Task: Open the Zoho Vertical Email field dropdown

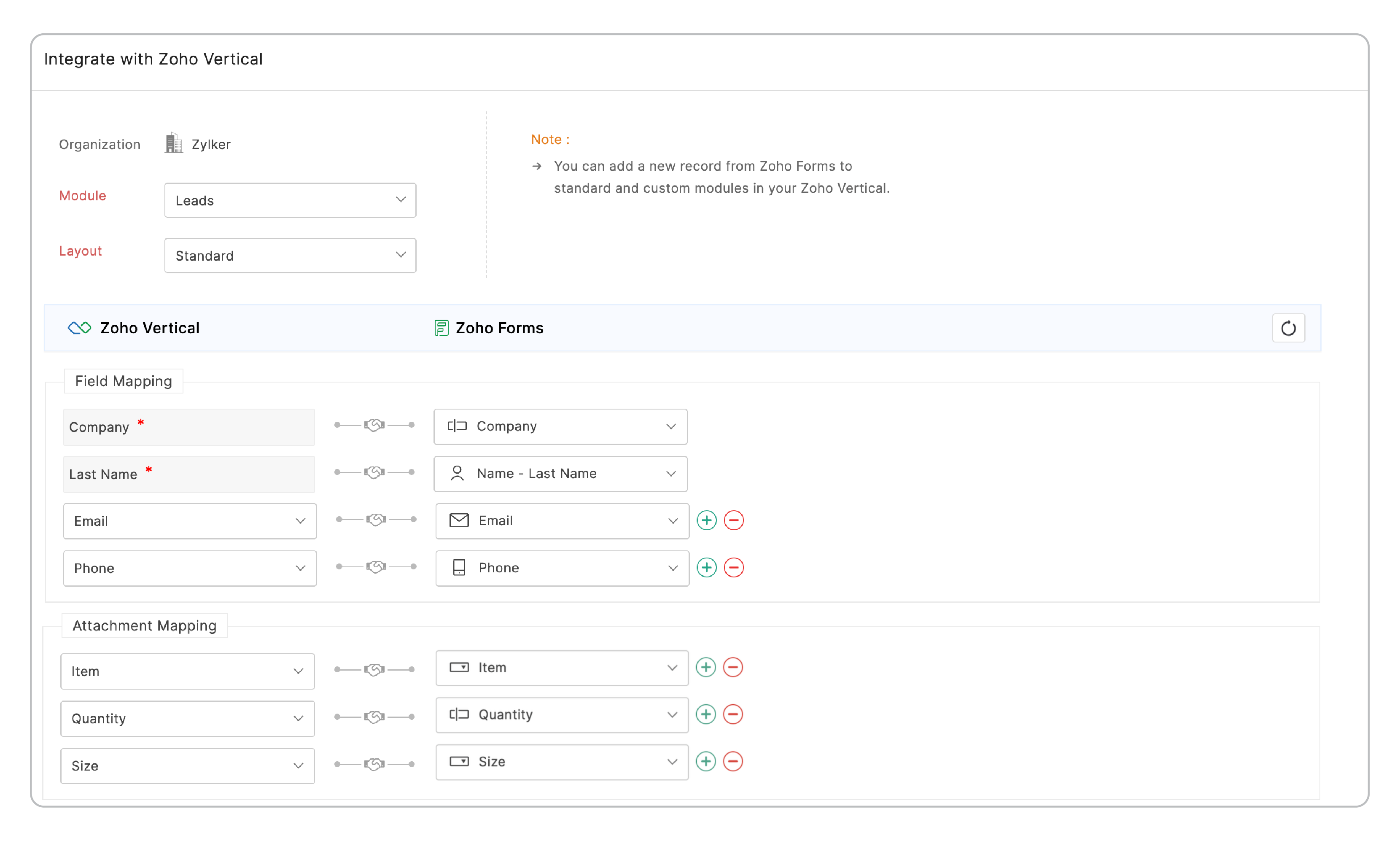Action: [189, 521]
